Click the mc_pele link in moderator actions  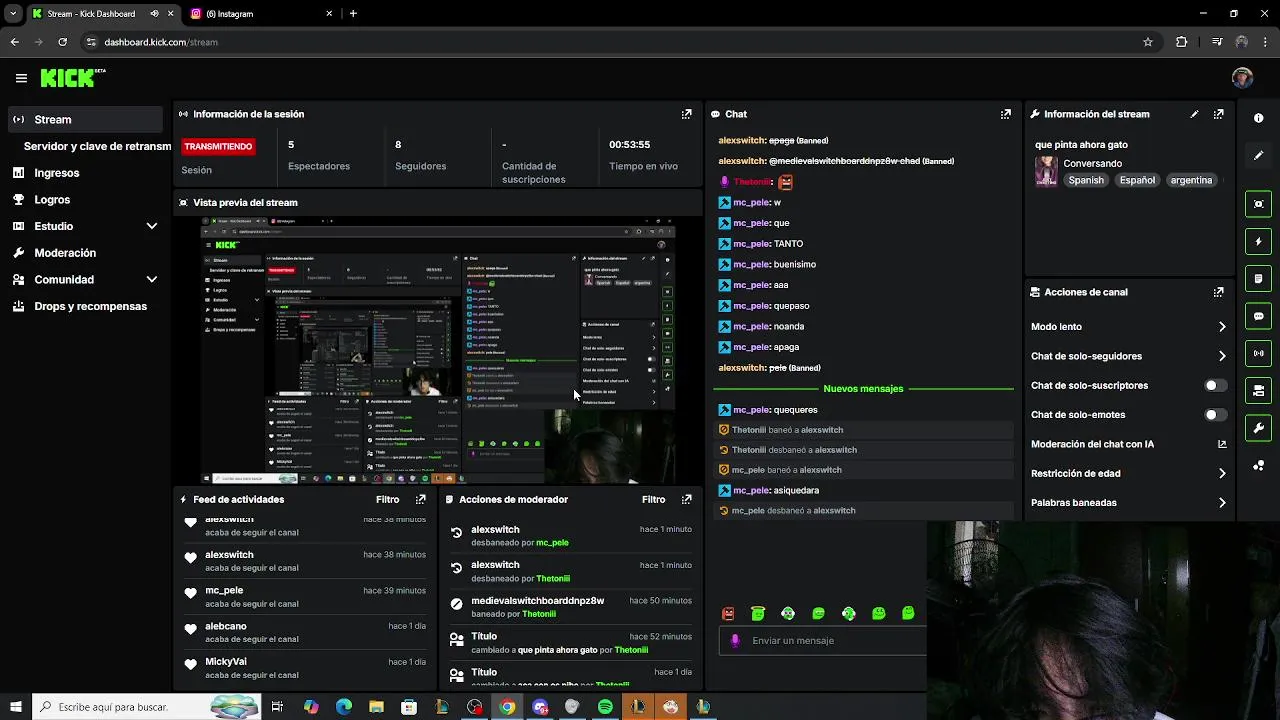(552, 543)
